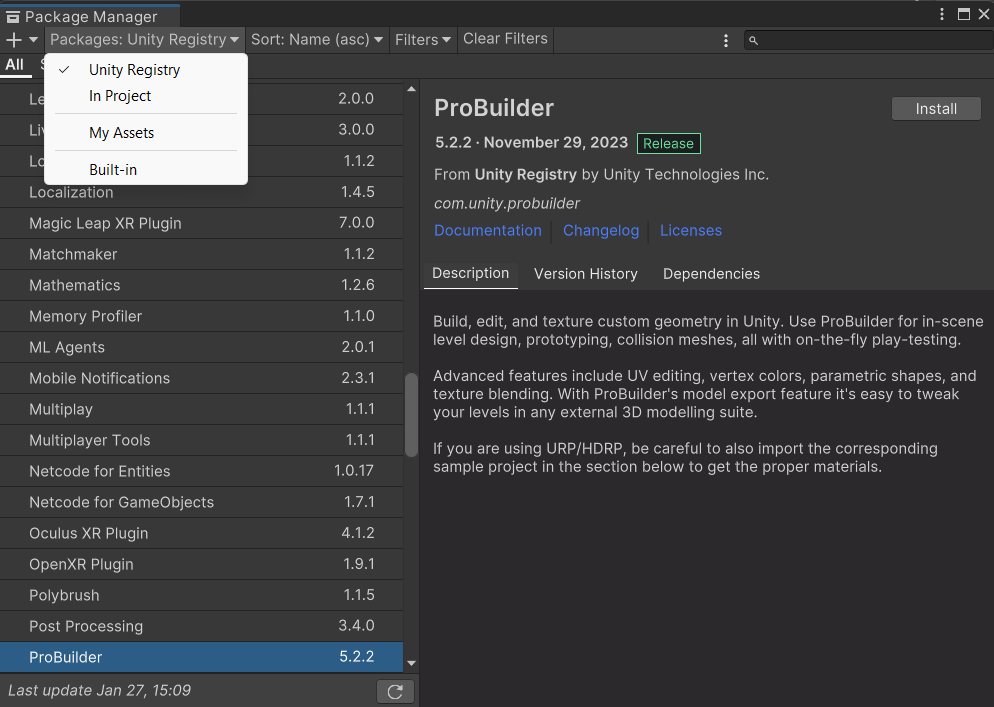Open the Changelog link
The height and width of the screenshot is (707, 994).
click(x=601, y=231)
